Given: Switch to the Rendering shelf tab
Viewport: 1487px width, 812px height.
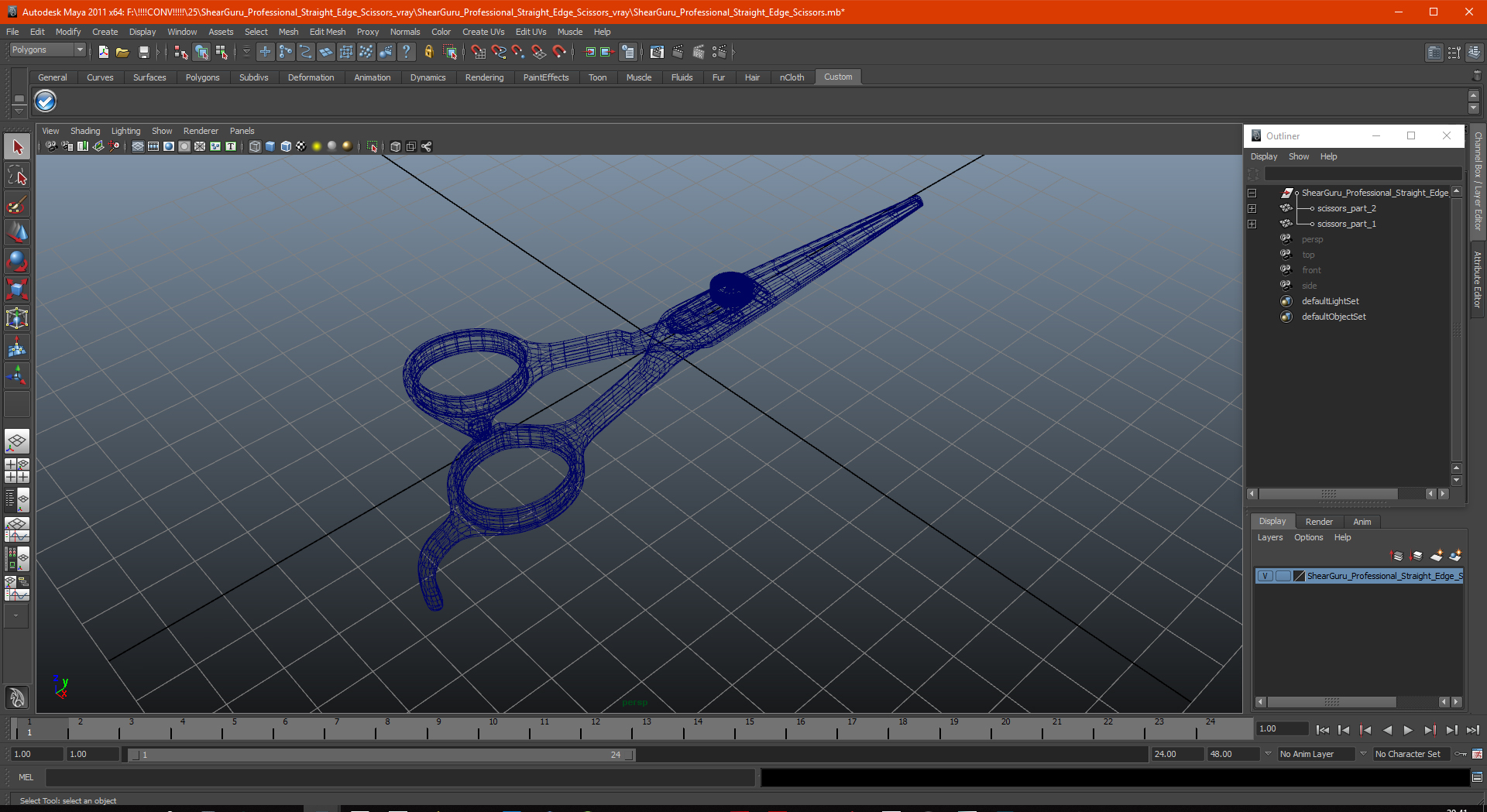Looking at the screenshot, I should click(x=484, y=77).
